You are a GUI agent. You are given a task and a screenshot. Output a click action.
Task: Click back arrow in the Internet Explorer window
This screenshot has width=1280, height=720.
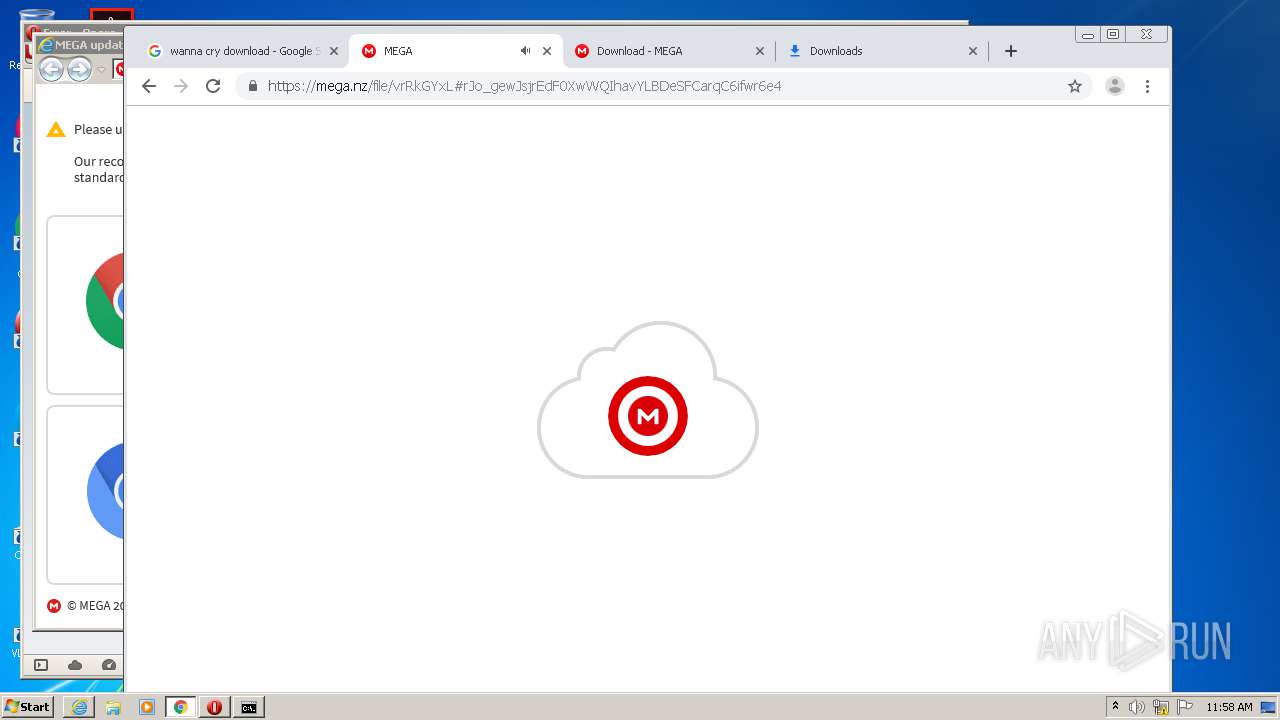tap(51, 69)
